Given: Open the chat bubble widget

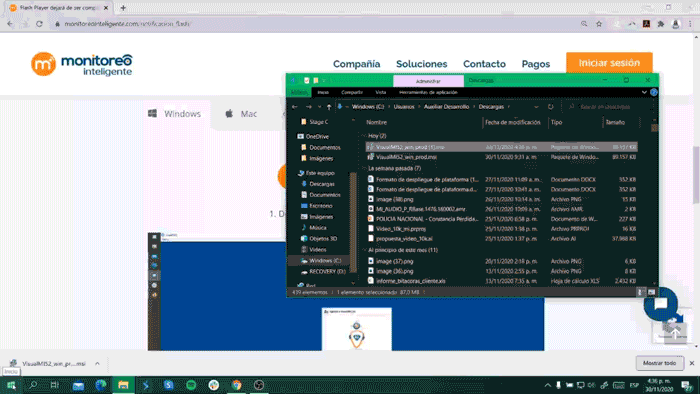Looking at the screenshot, I should (x=661, y=304).
